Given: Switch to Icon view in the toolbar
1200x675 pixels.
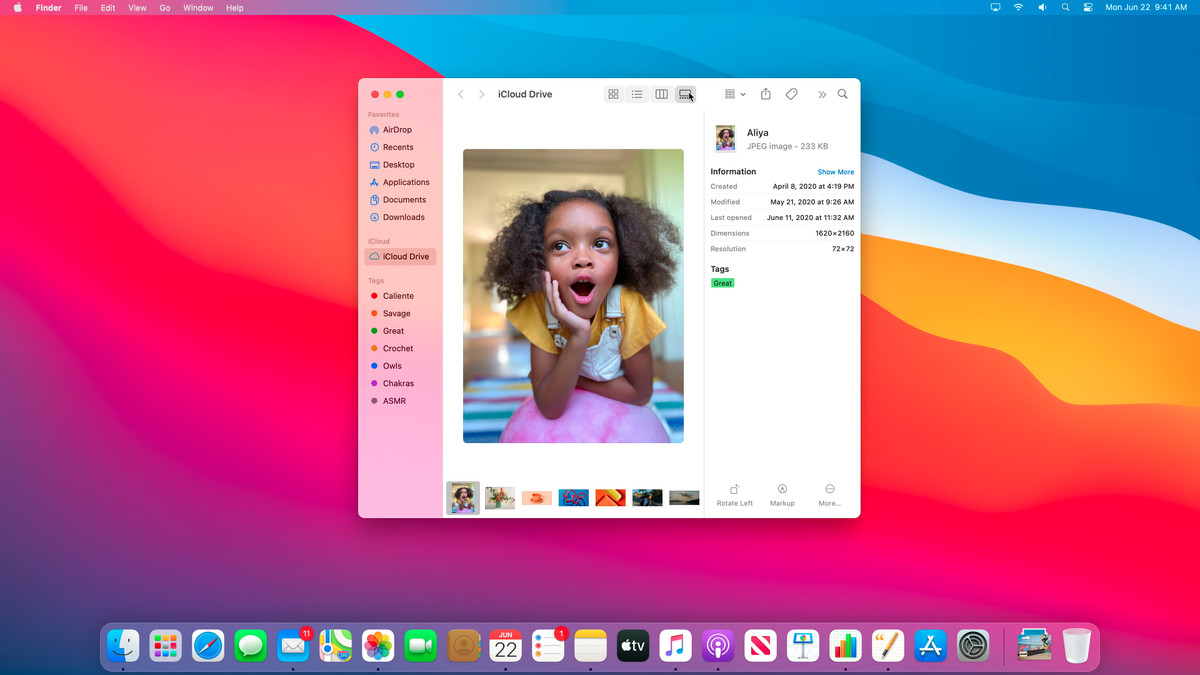Looking at the screenshot, I should coord(613,93).
